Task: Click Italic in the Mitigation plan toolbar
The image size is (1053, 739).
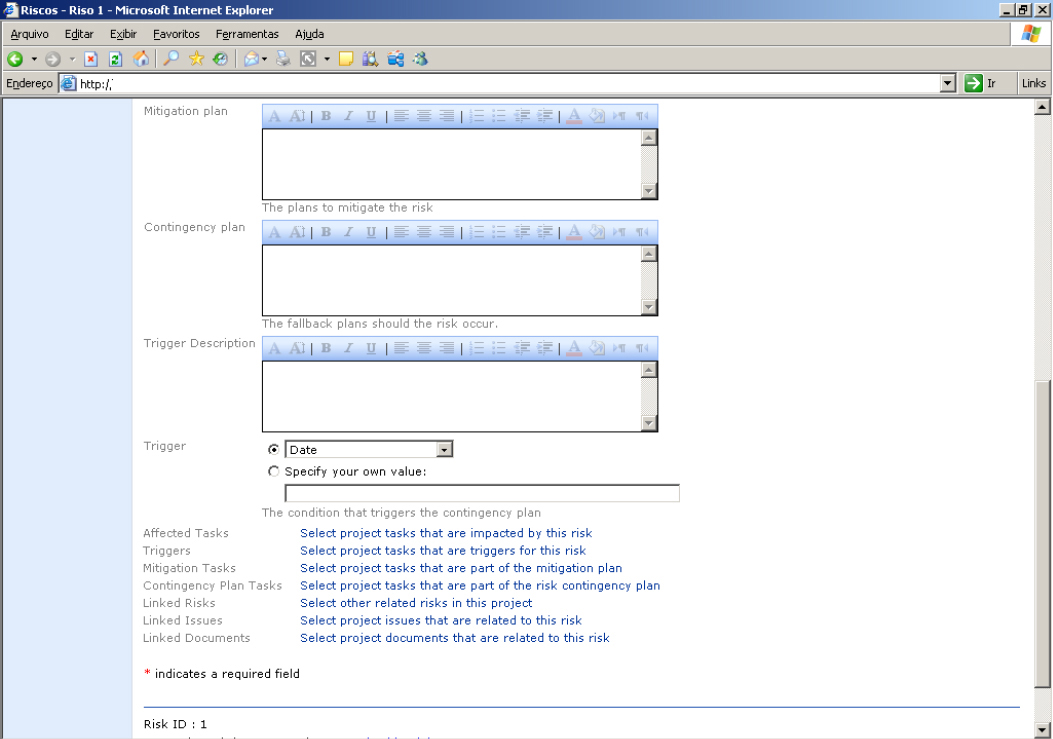Action: point(348,116)
